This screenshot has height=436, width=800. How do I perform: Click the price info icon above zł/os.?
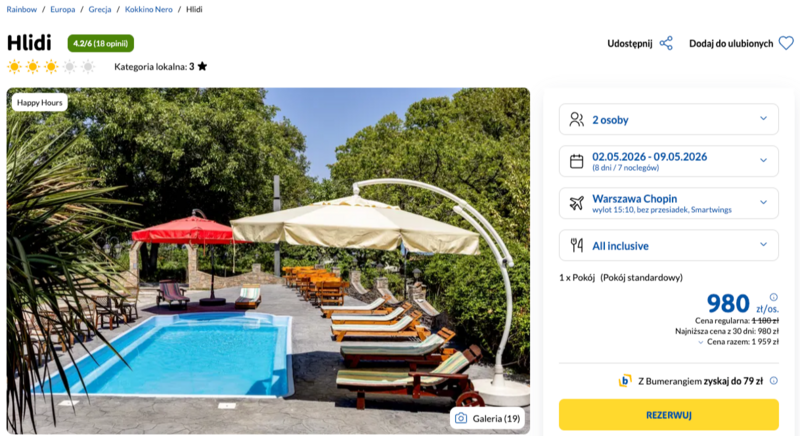(x=773, y=296)
